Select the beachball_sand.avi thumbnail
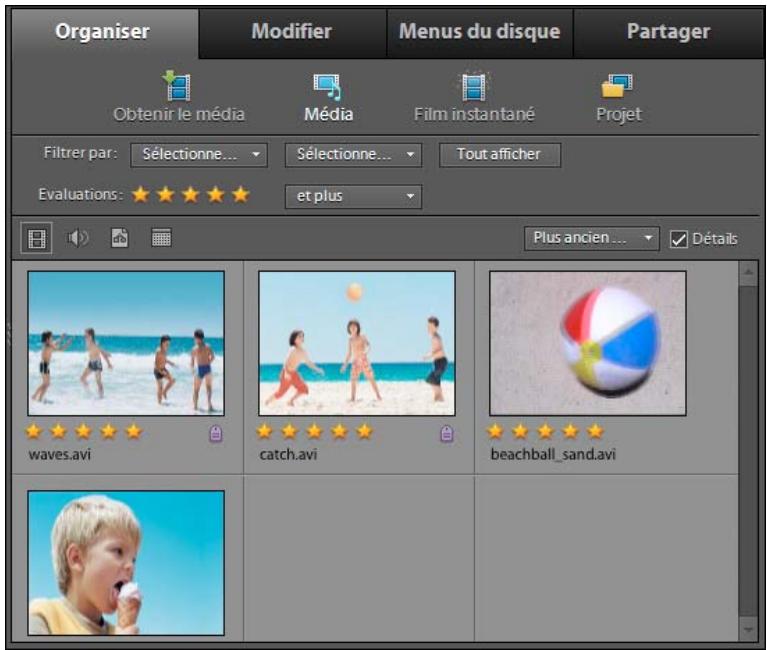Image resolution: width=767 pixels, height=650 pixels. pyautogui.click(x=588, y=343)
